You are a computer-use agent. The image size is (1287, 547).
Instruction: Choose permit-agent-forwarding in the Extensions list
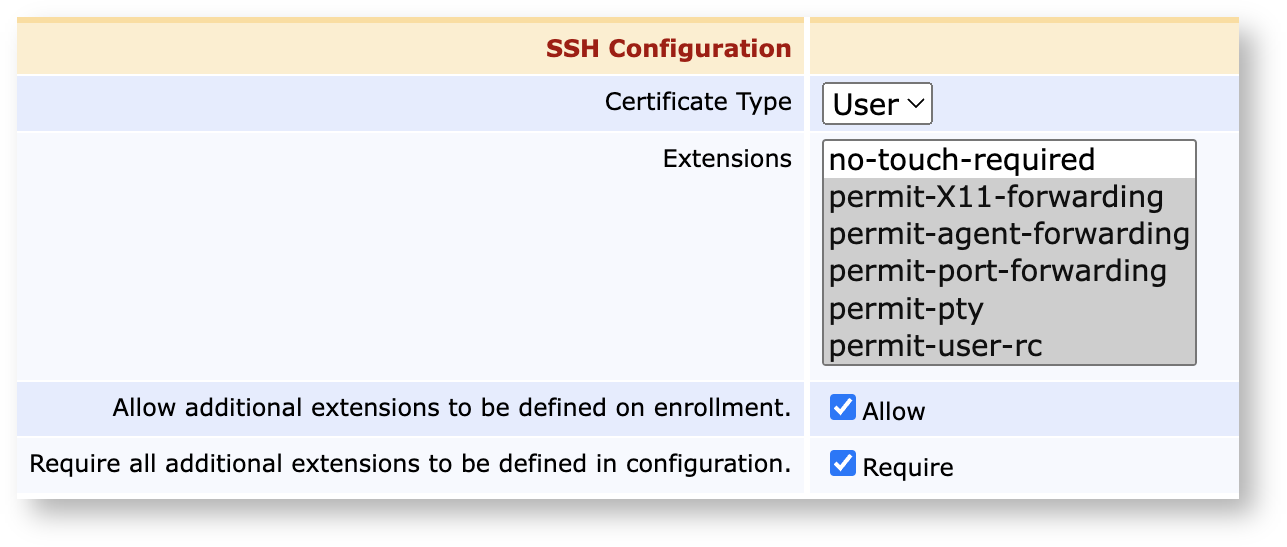1009,234
